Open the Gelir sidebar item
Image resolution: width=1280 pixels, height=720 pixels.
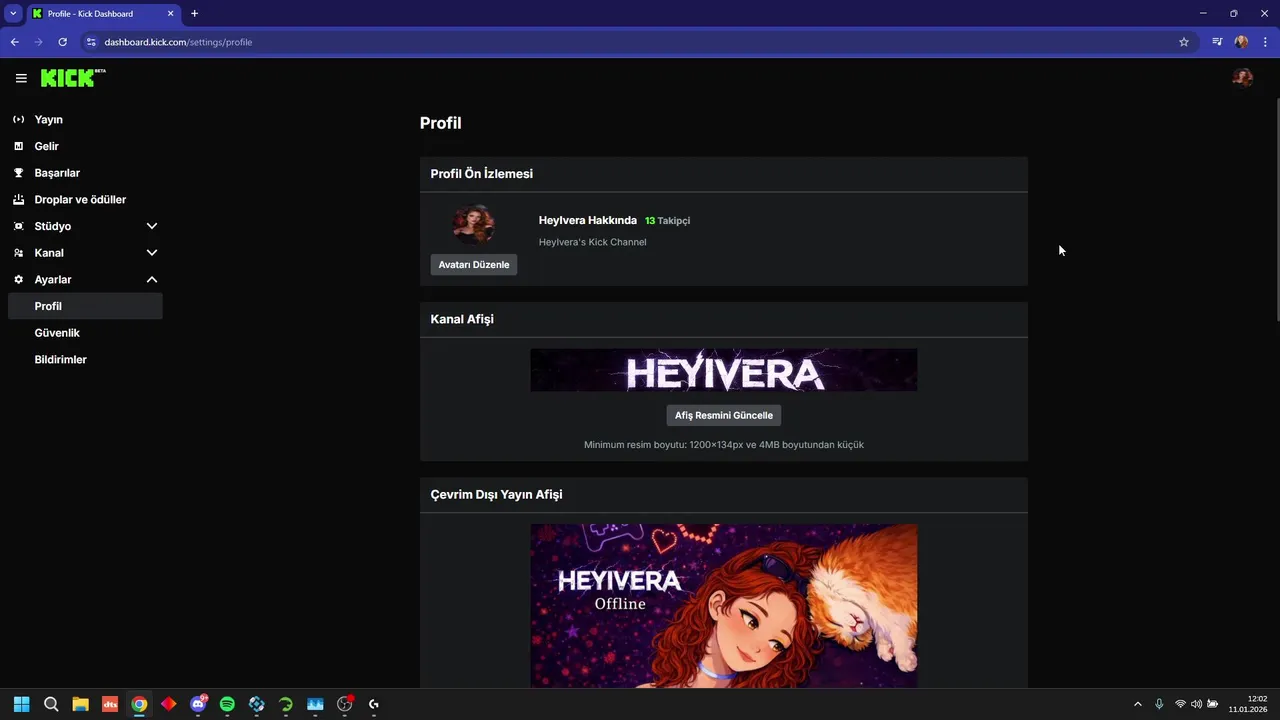46,146
